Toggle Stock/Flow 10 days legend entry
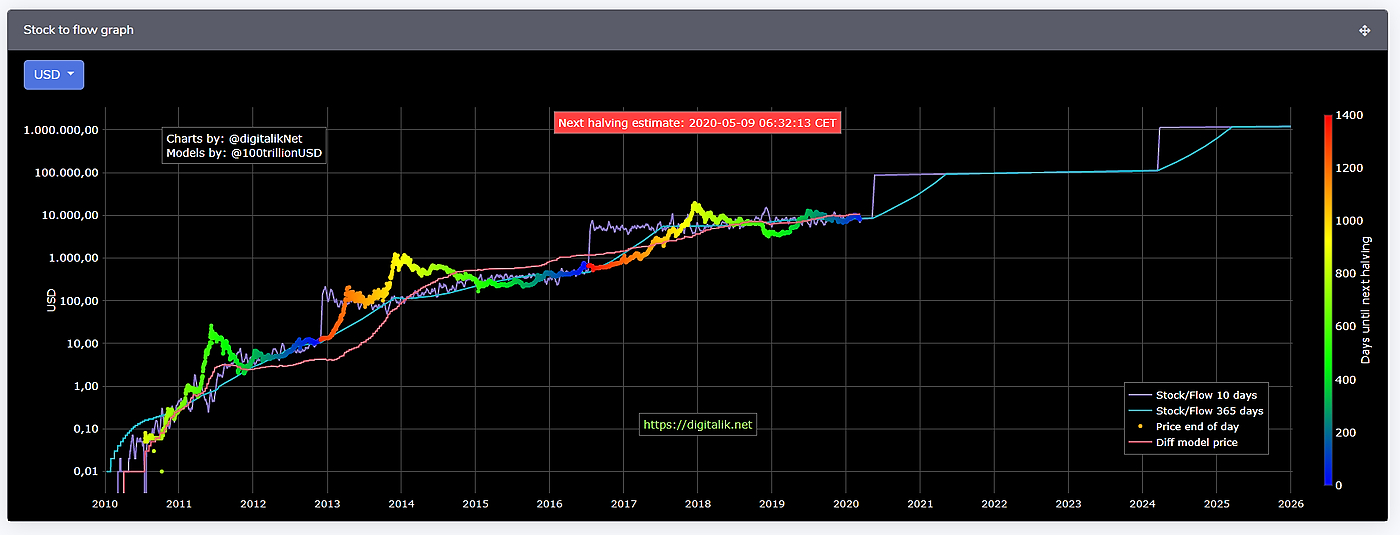Viewport: 1400px width, 535px height. pyautogui.click(x=1197, y=395)
